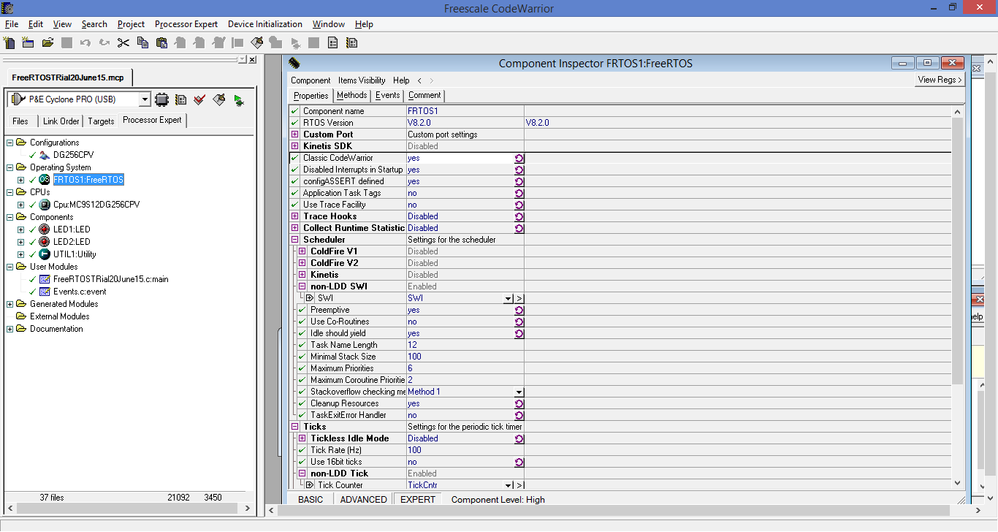Image resolution: width=998 pixels, height=532 pixels.
Task: Open the SWI selection dropdown
Action: [x=508, y=298]
